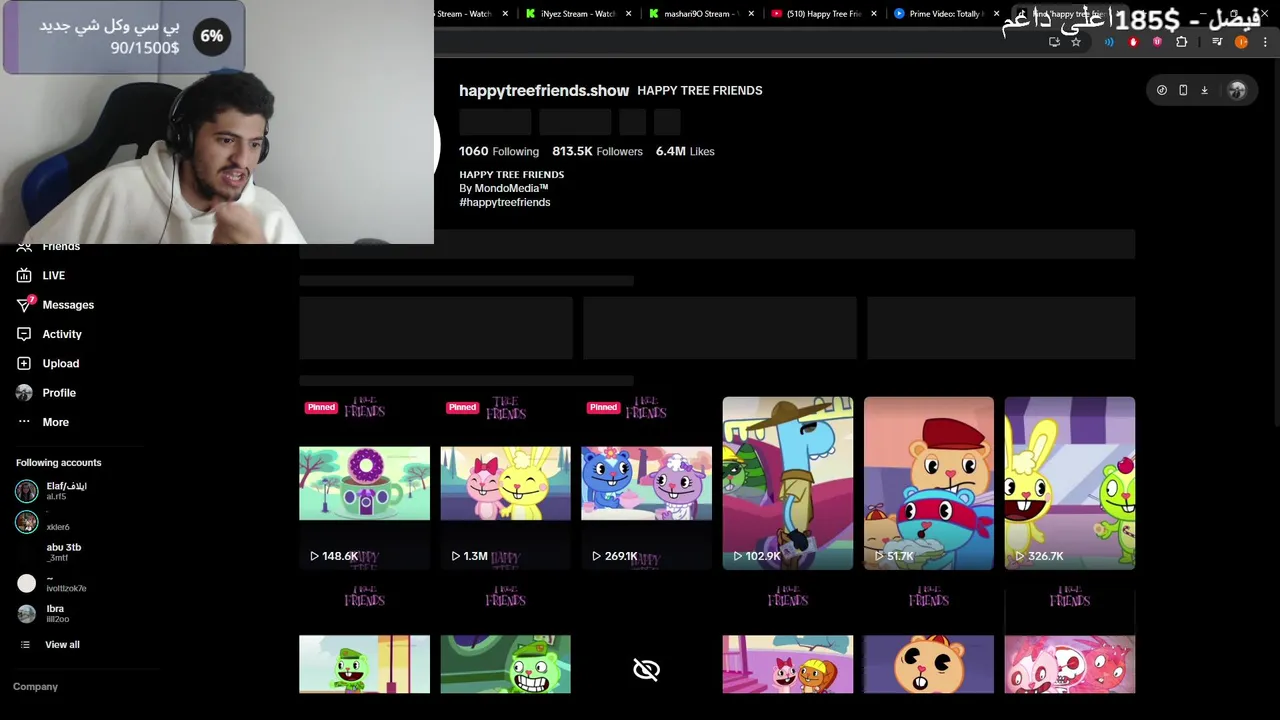Expand the Company footer section

click(x=35, y=687)
